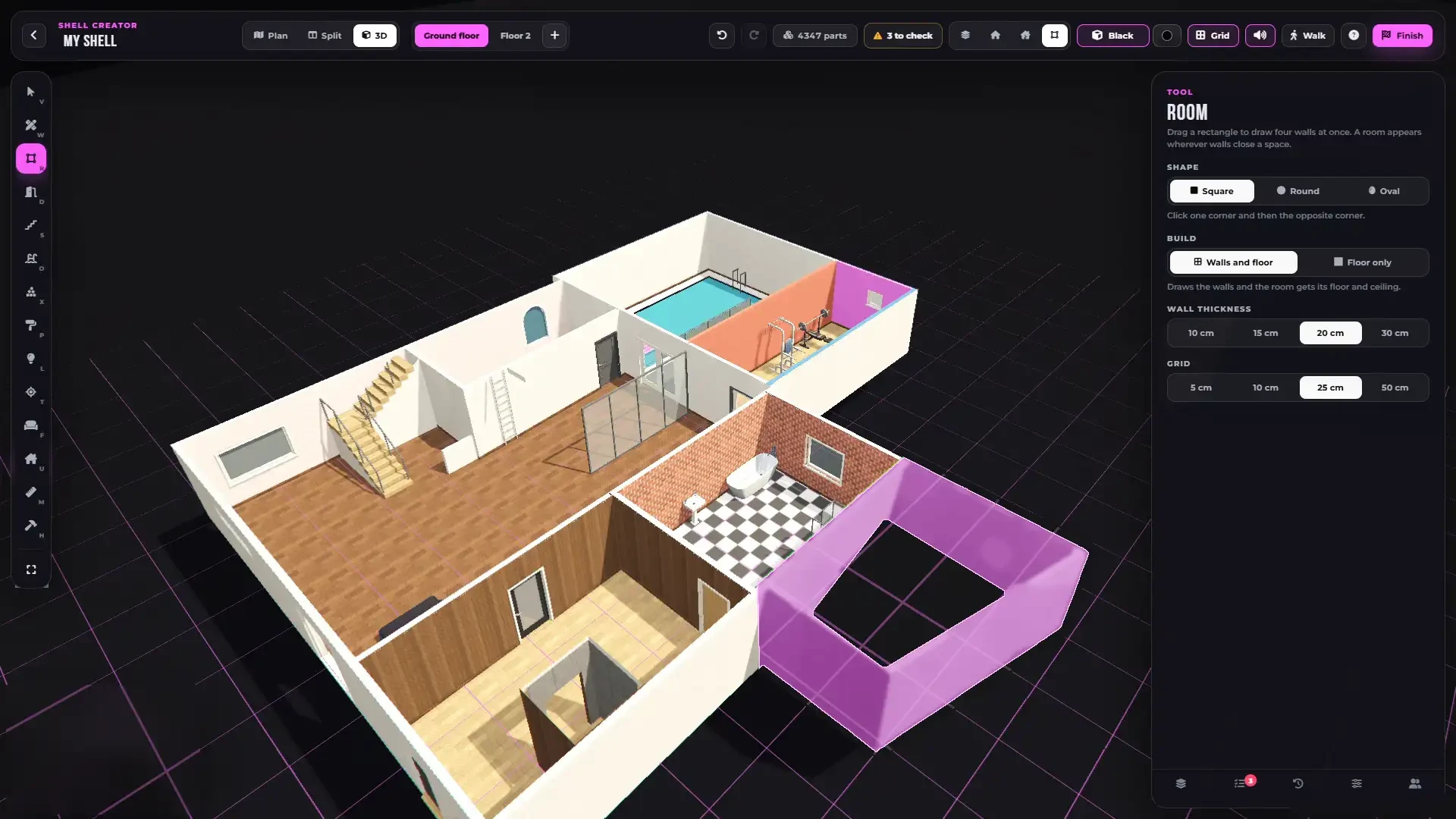Open the issues list with badge
Screen dimensions: 1456x819
pos(1241,783)
